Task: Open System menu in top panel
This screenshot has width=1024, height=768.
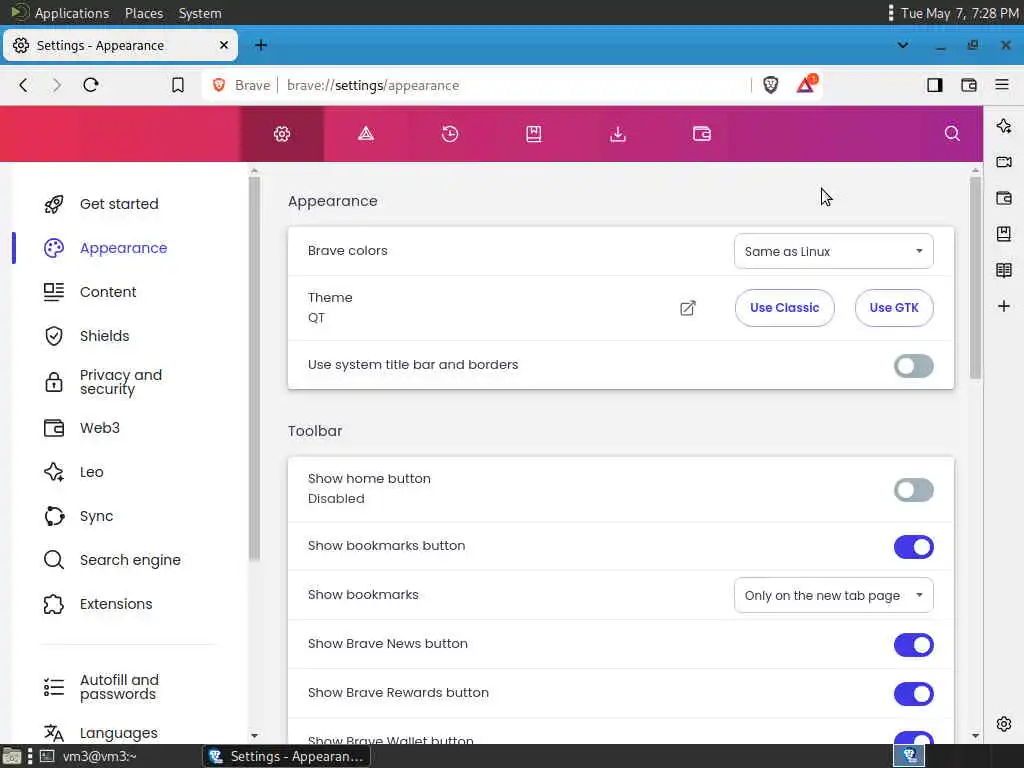Action: tap(200, 13)
